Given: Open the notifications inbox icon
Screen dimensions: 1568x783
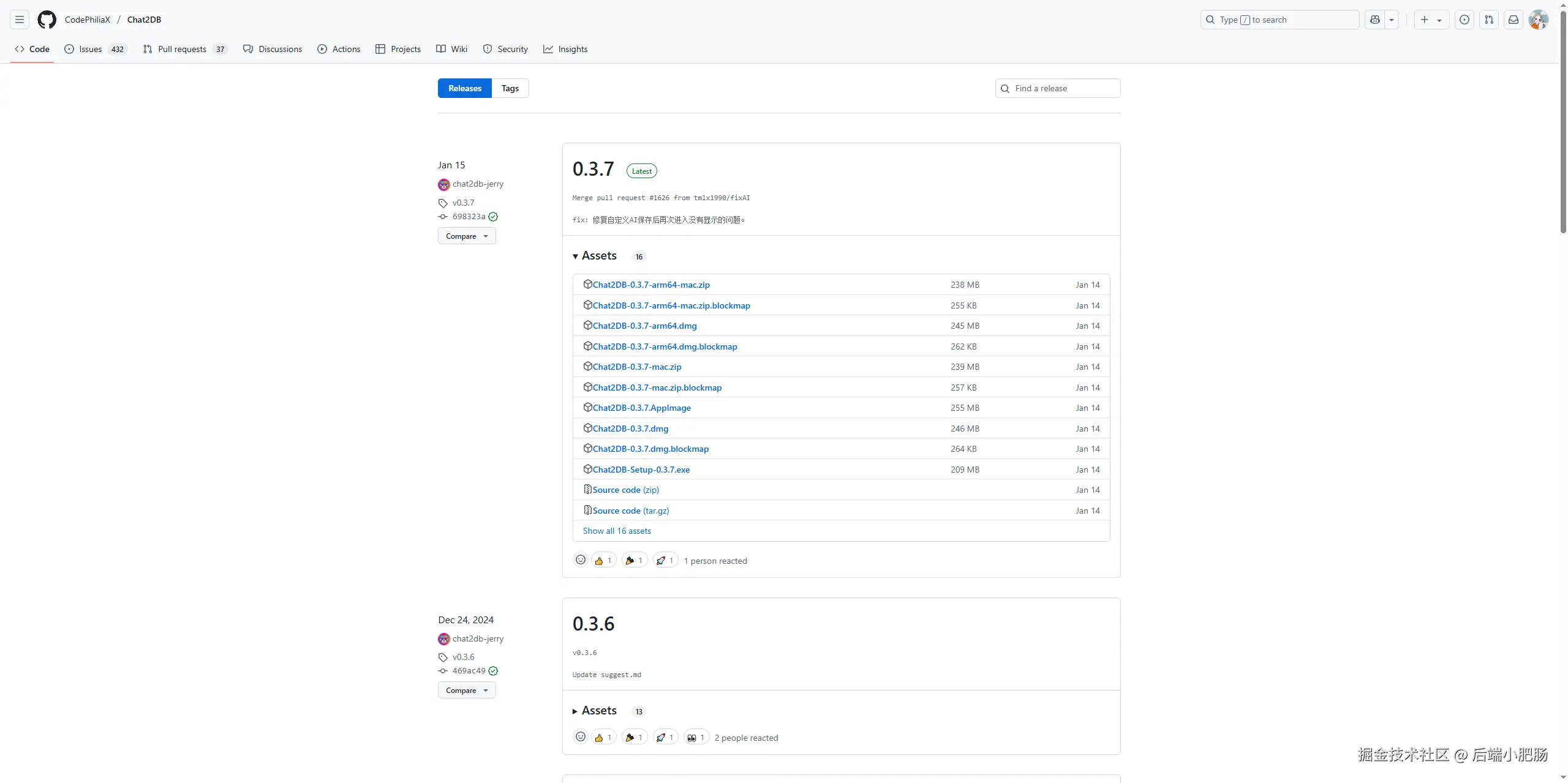Looking at the screenshot, I should tap(1513, 20).
